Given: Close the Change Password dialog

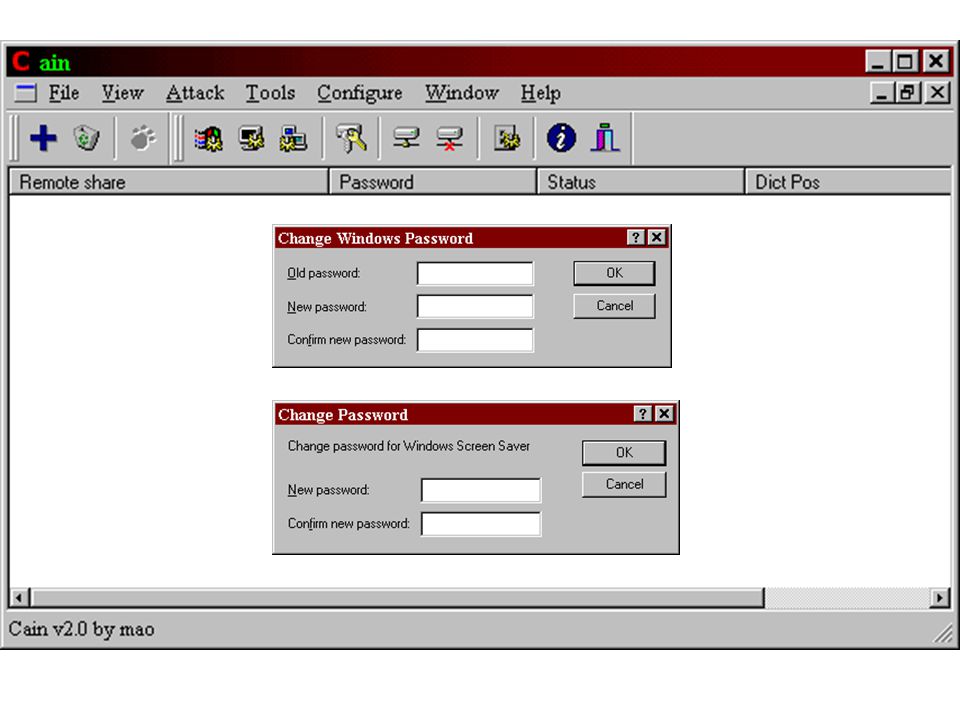Looking at the screenshot, I should tap(664, 414).
